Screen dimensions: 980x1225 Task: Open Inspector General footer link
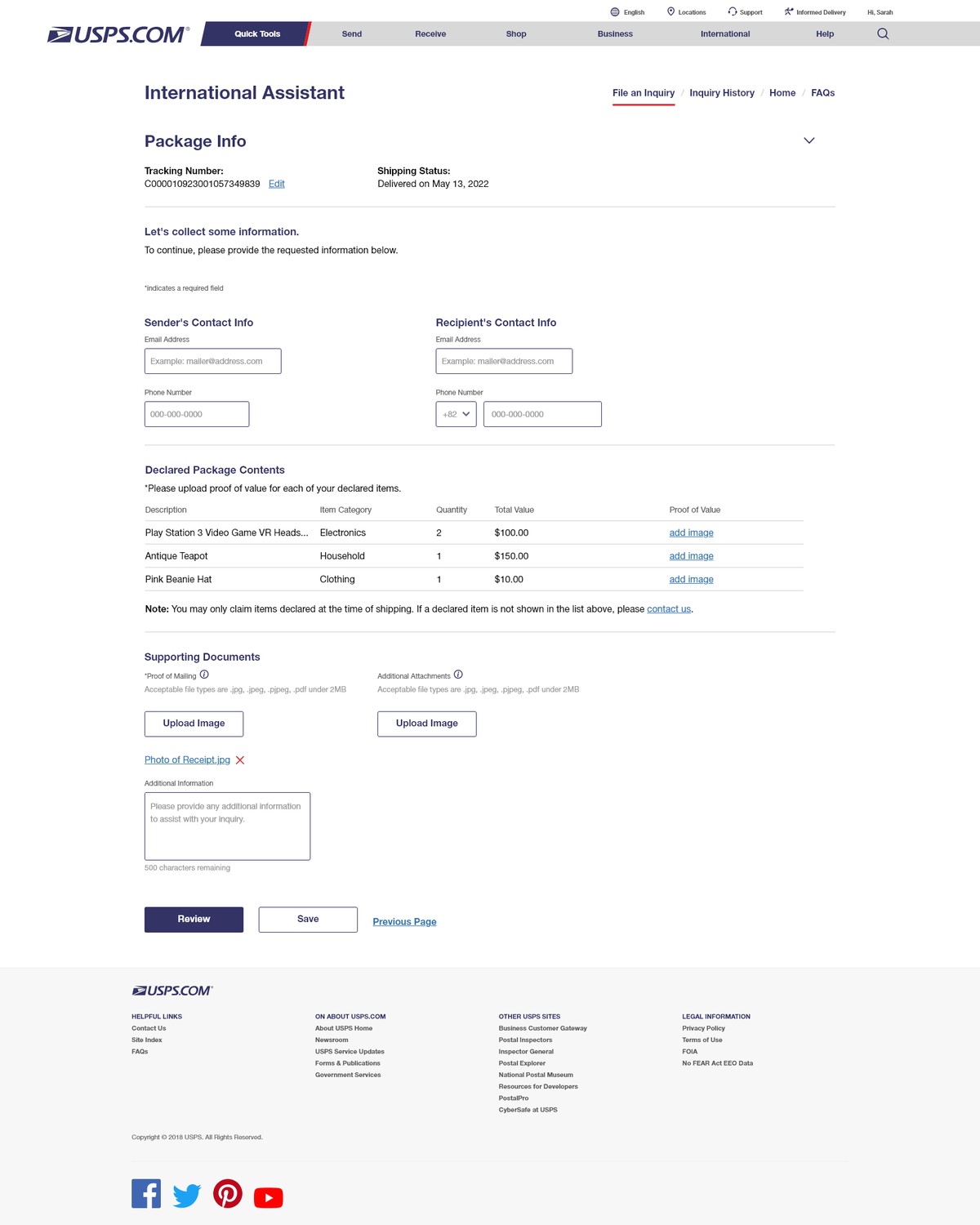coord(526,1052)
